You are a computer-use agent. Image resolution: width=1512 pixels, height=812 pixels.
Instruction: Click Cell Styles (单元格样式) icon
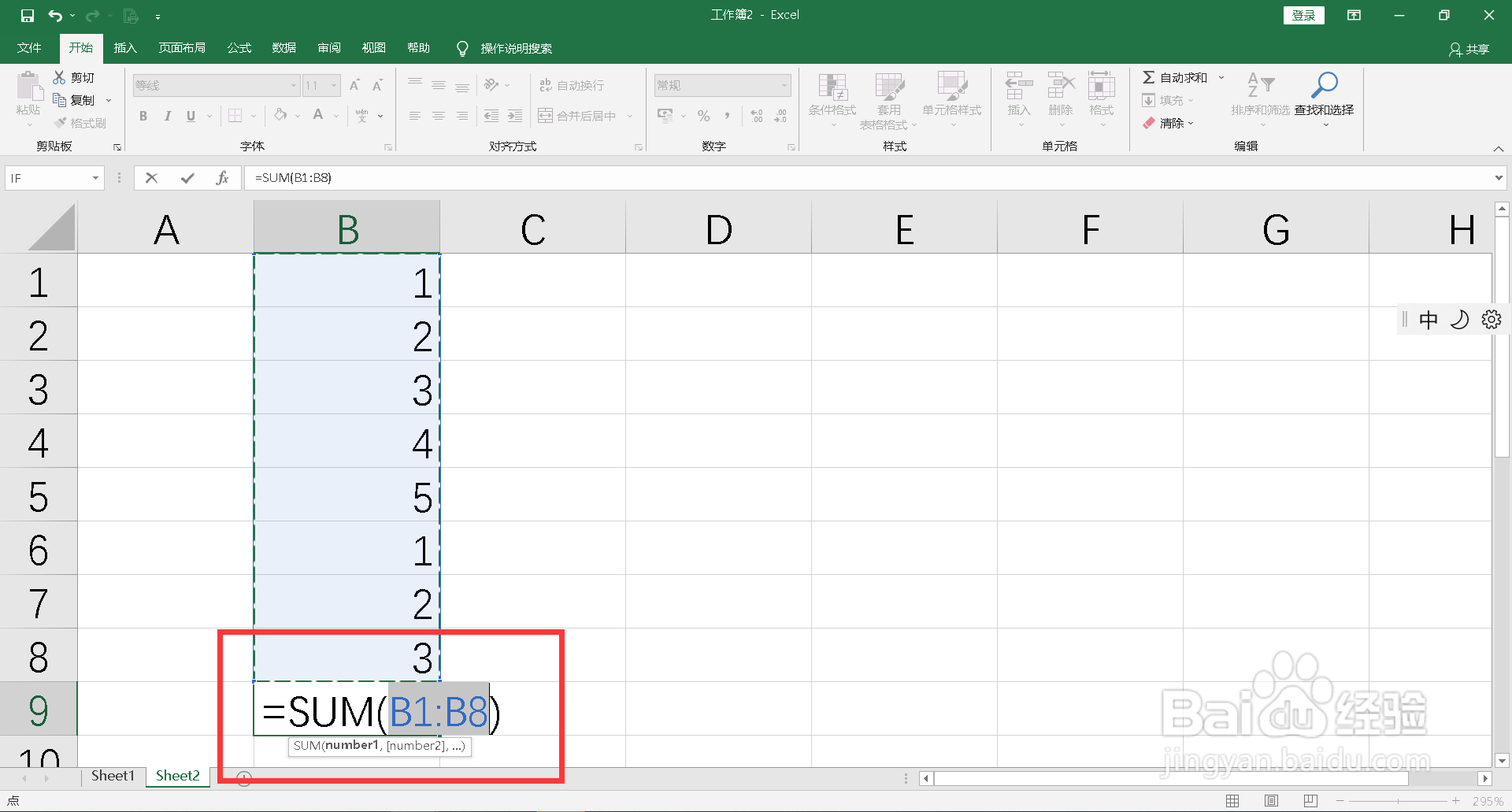click(952, 86)
